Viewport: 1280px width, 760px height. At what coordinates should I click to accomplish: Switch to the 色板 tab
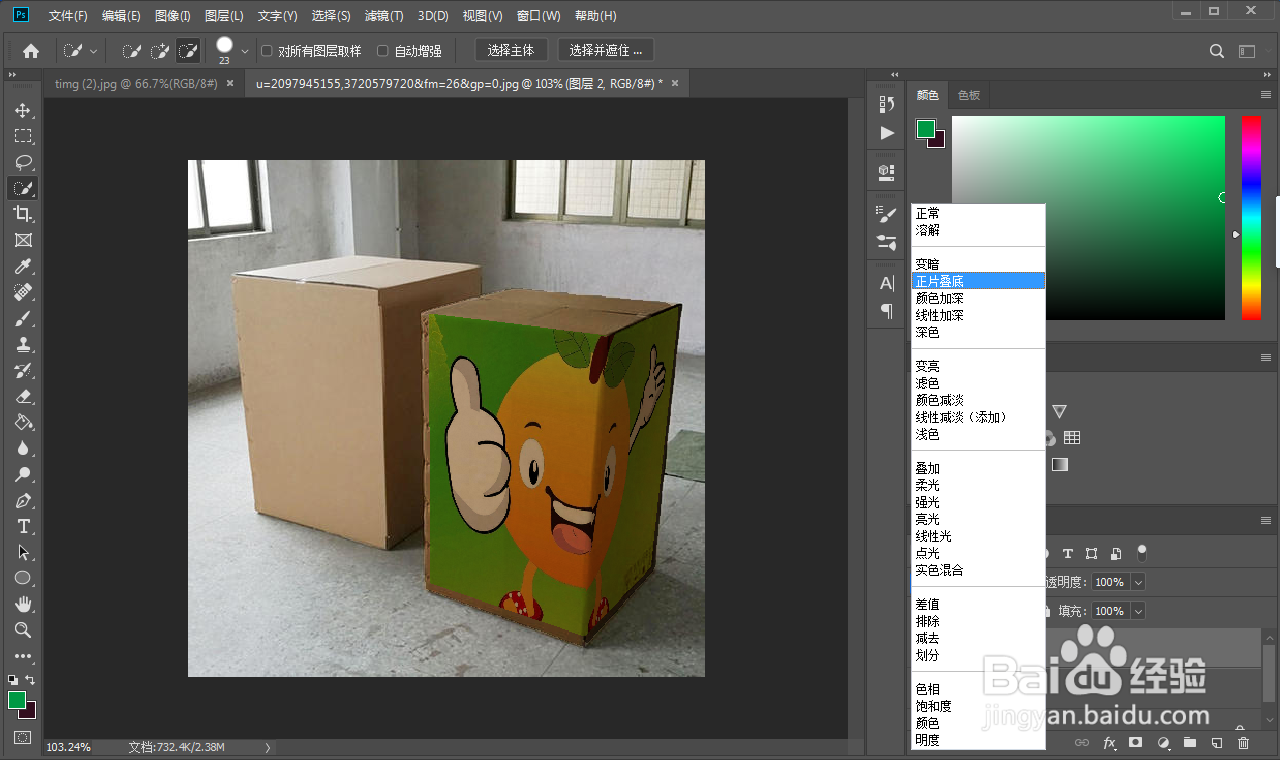[969, 95]
